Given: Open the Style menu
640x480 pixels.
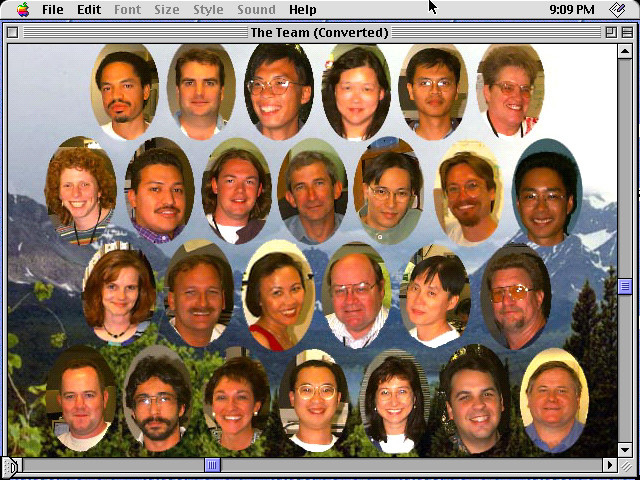Looking at the screenshot, I should pos(208,10).
